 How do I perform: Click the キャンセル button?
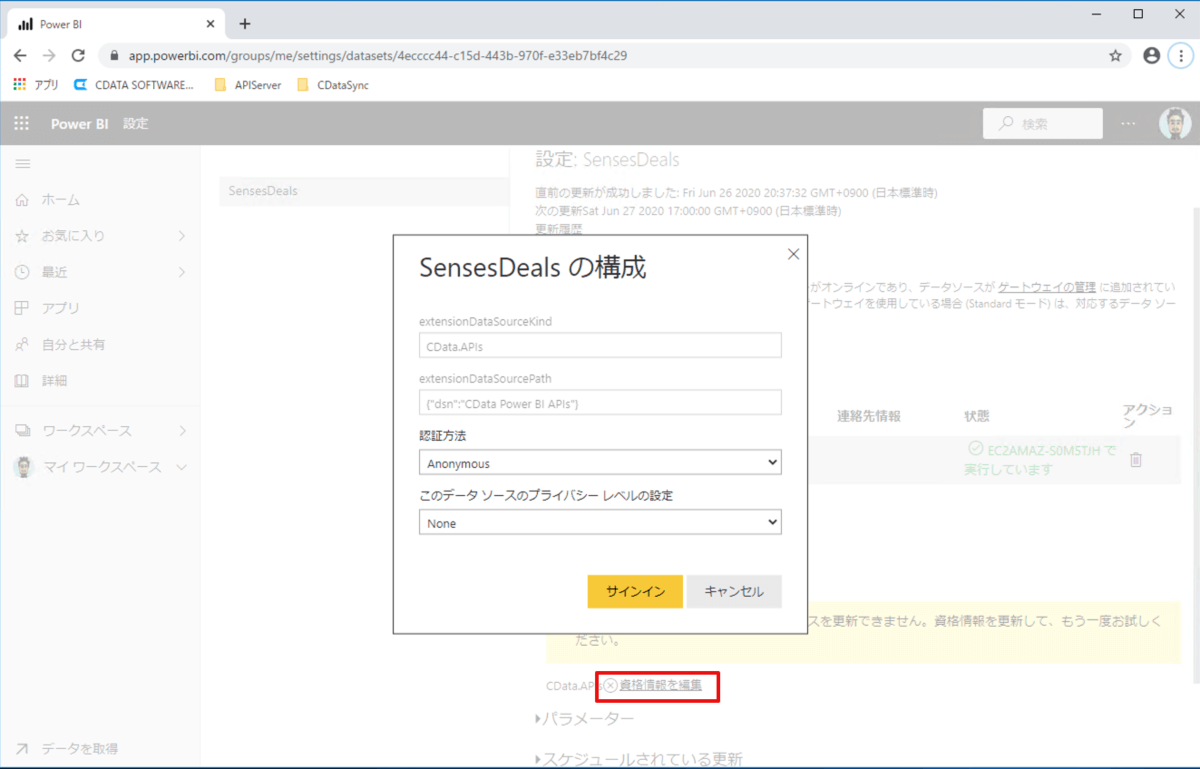734,591
